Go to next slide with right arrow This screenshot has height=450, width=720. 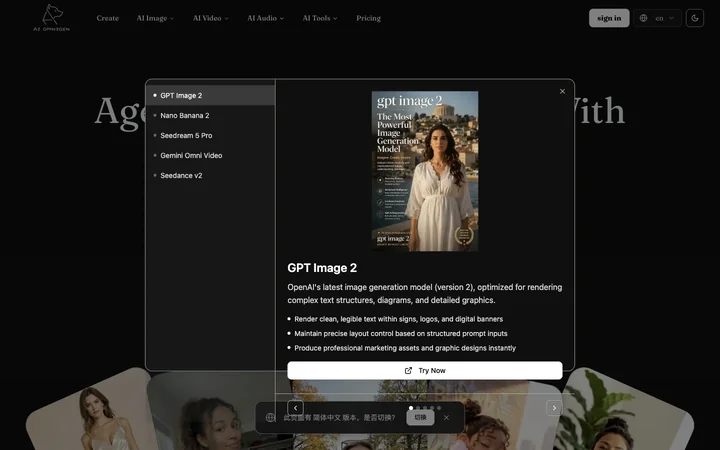tap(554, 408)
